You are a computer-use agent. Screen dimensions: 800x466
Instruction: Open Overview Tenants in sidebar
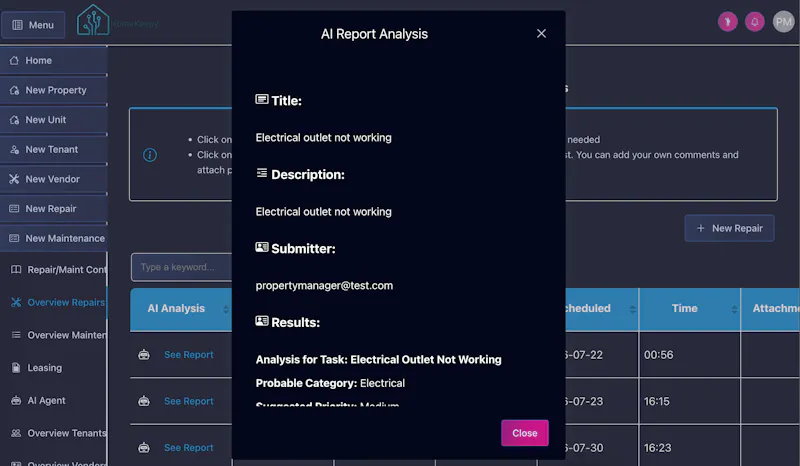[x=54, y=433]
